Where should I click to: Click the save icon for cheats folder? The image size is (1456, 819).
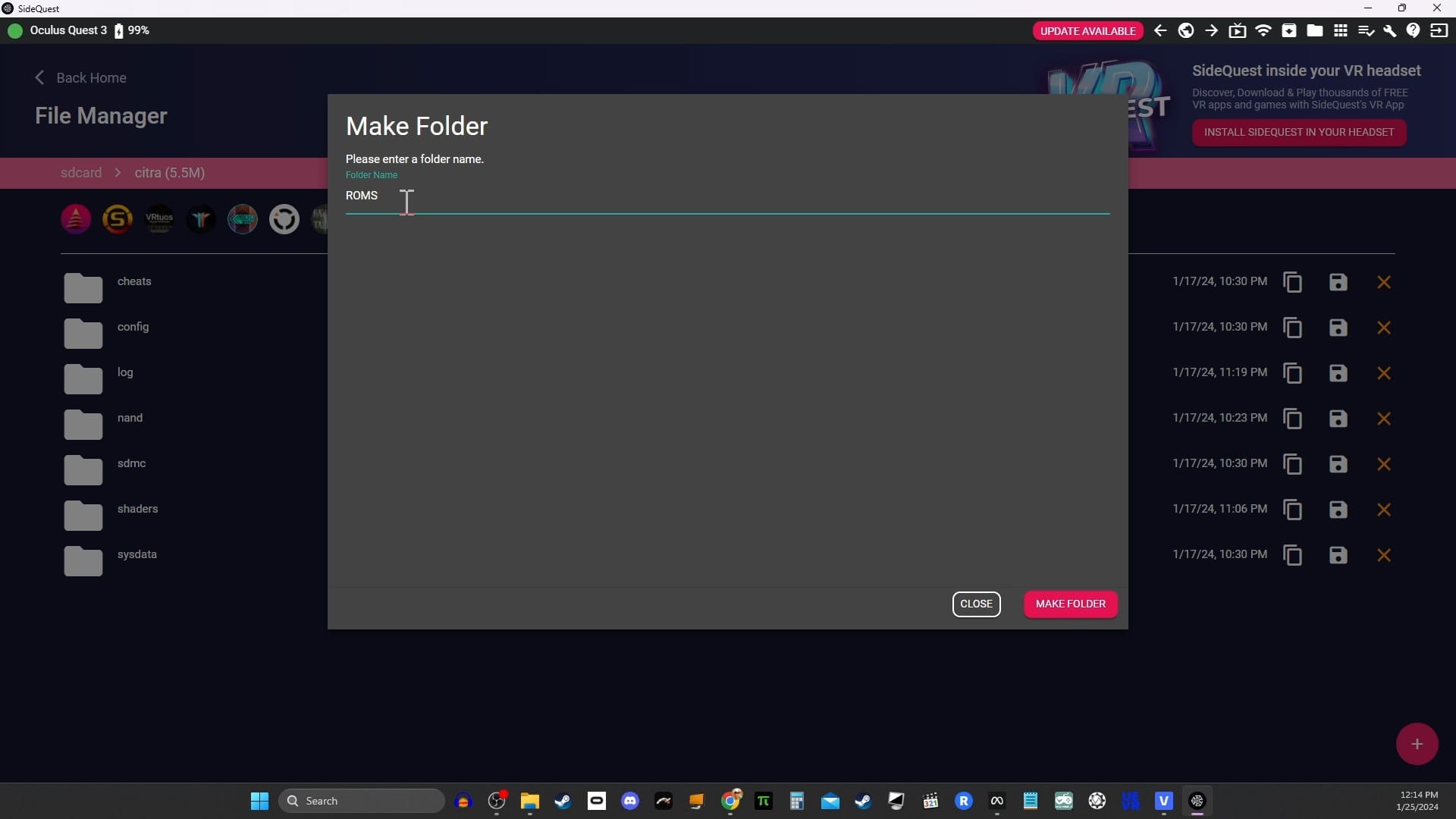click(1338, 282)
